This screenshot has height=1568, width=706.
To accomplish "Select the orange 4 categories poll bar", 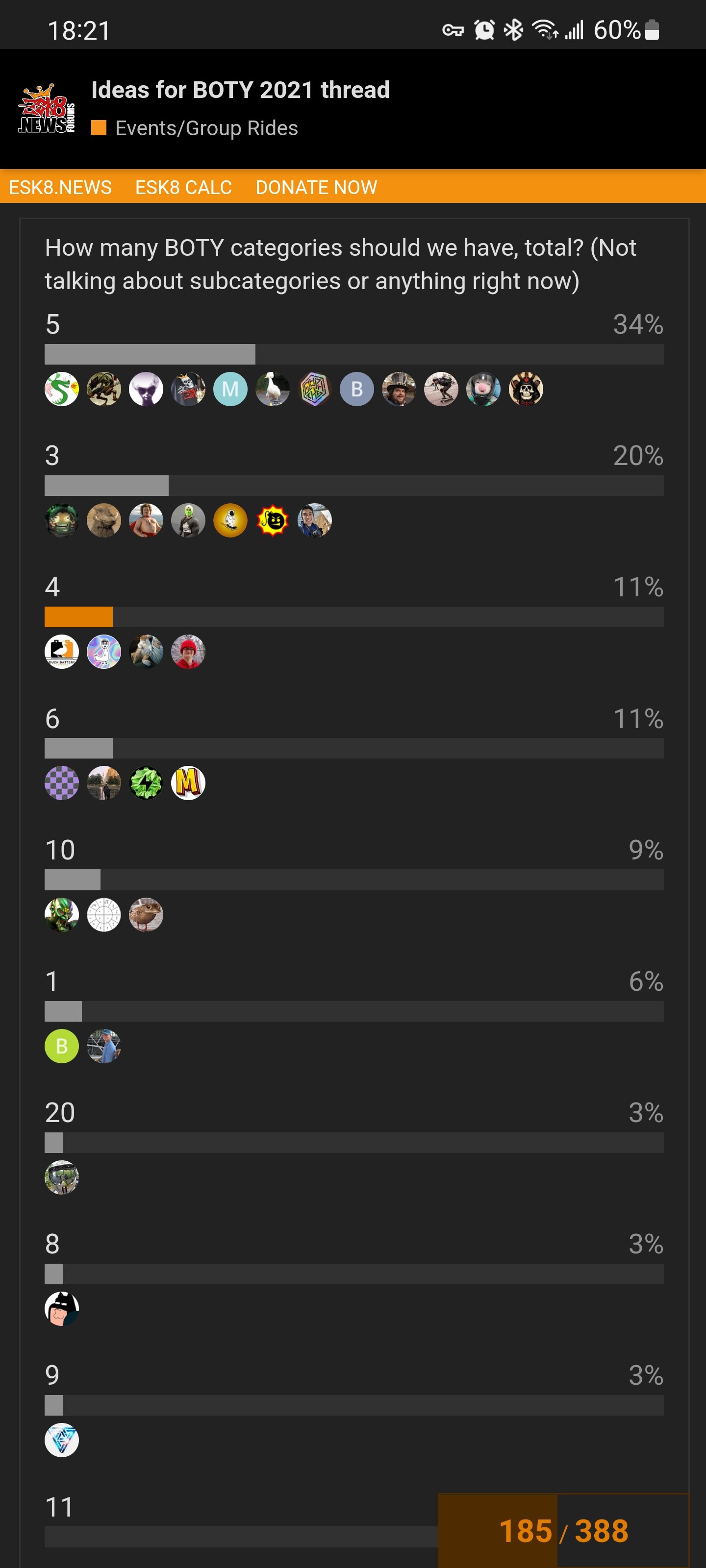I will [78, 616].
